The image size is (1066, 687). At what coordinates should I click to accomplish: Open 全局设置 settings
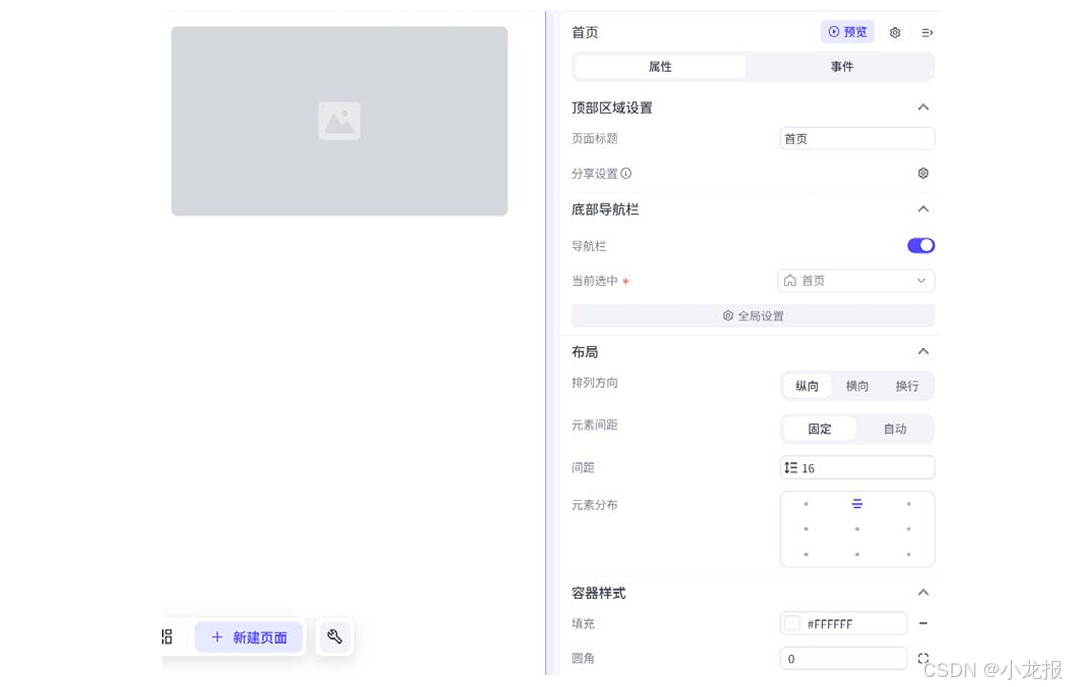[753, 315]
